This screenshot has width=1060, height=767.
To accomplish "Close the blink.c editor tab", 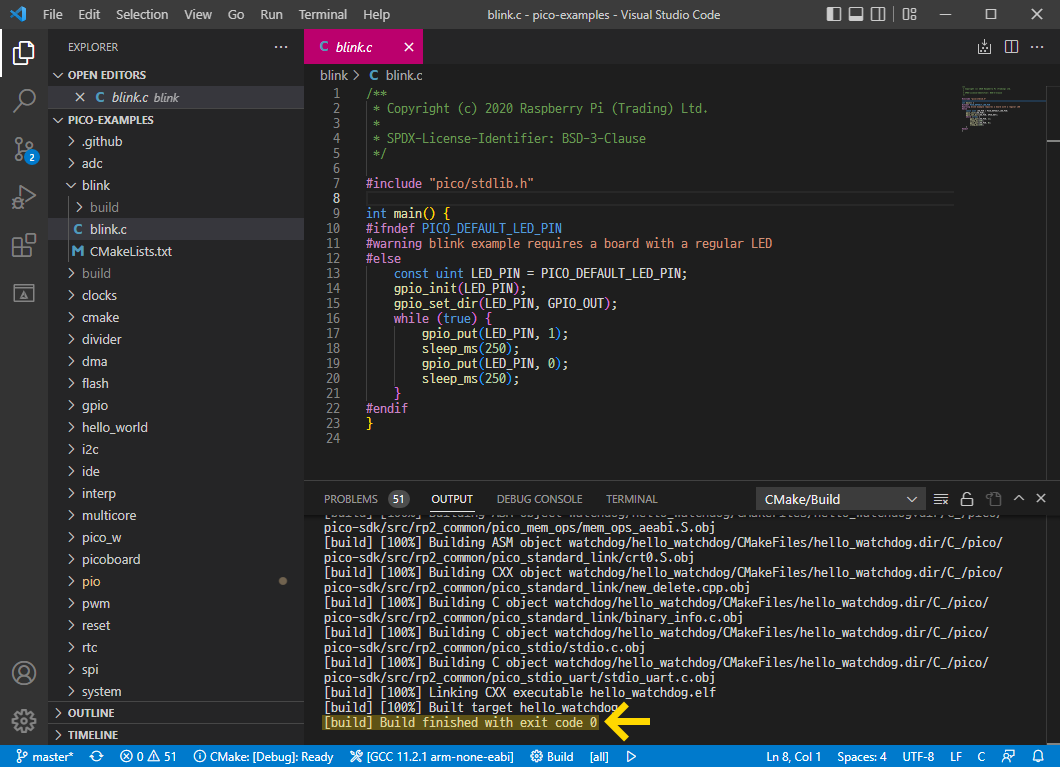I will point(409,47).
